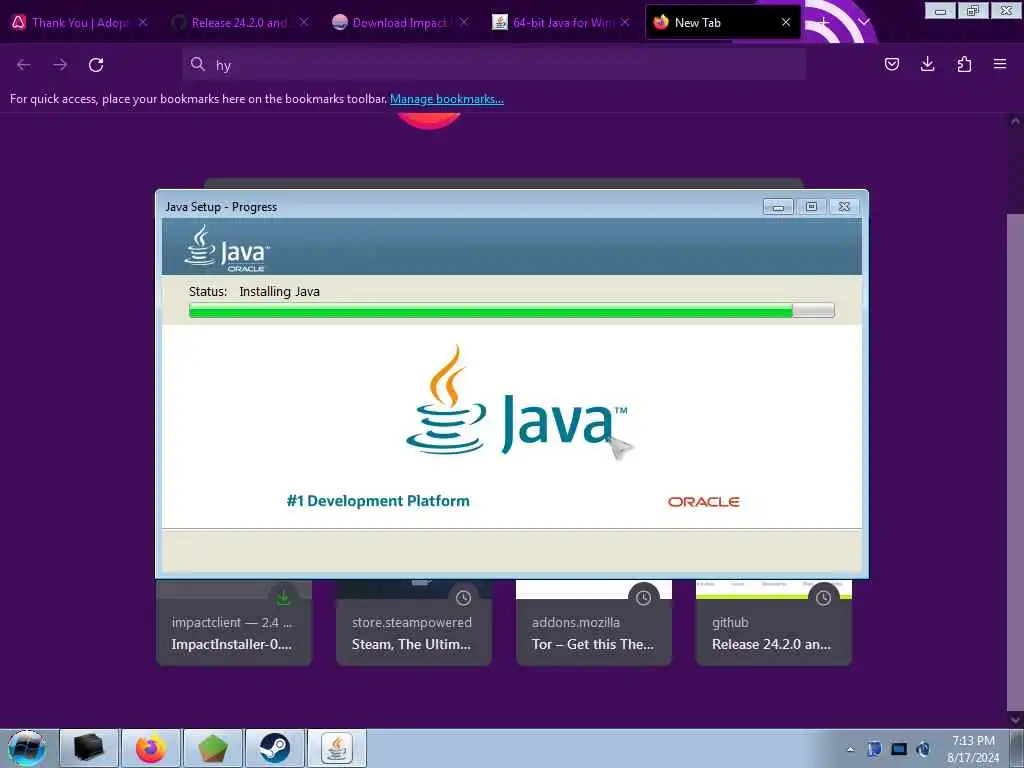Click the volume tray icon
Viewport: 1024px width, 768px height.
point(923,749)
